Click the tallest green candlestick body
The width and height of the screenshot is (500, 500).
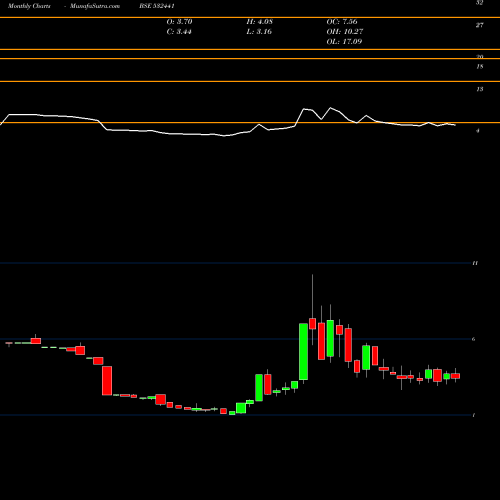[303, 352]
